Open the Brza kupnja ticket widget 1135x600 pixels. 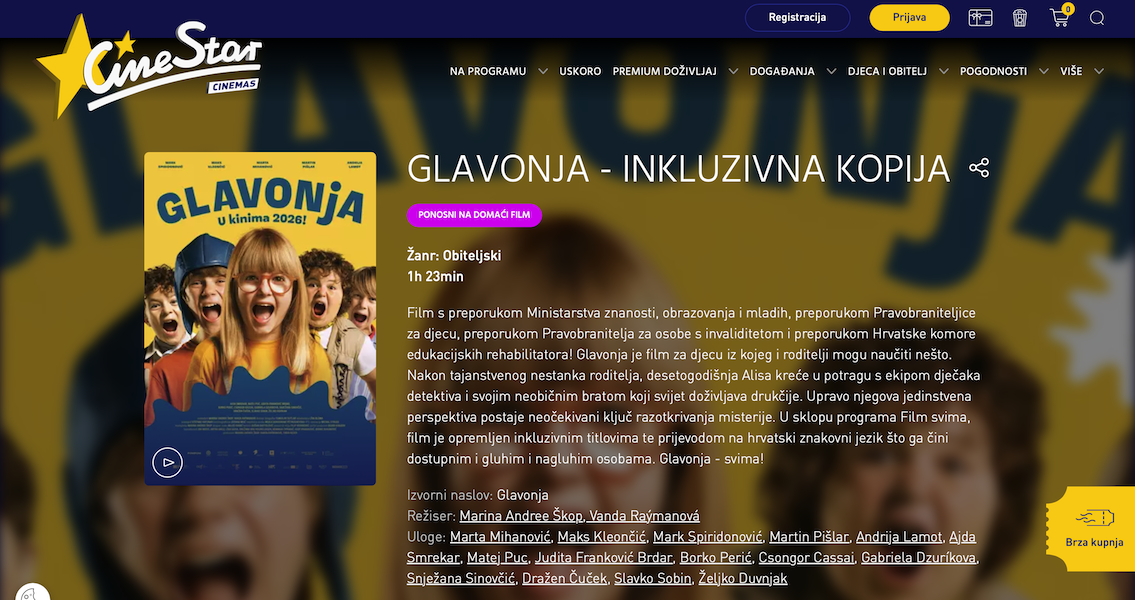[1091, 528]
